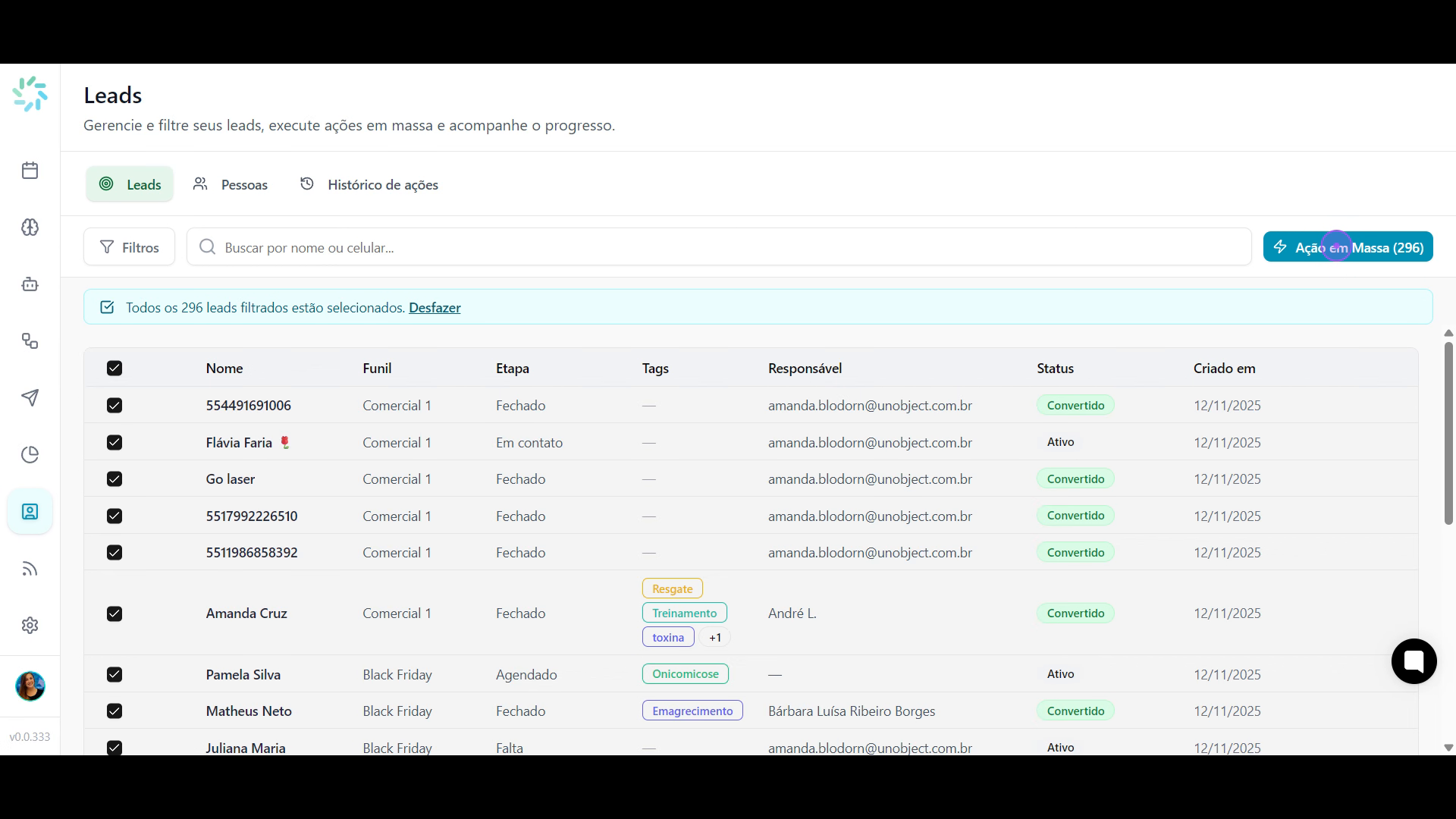Open the chat bubble widget
1456x819 pixels.
(1414, 661)
